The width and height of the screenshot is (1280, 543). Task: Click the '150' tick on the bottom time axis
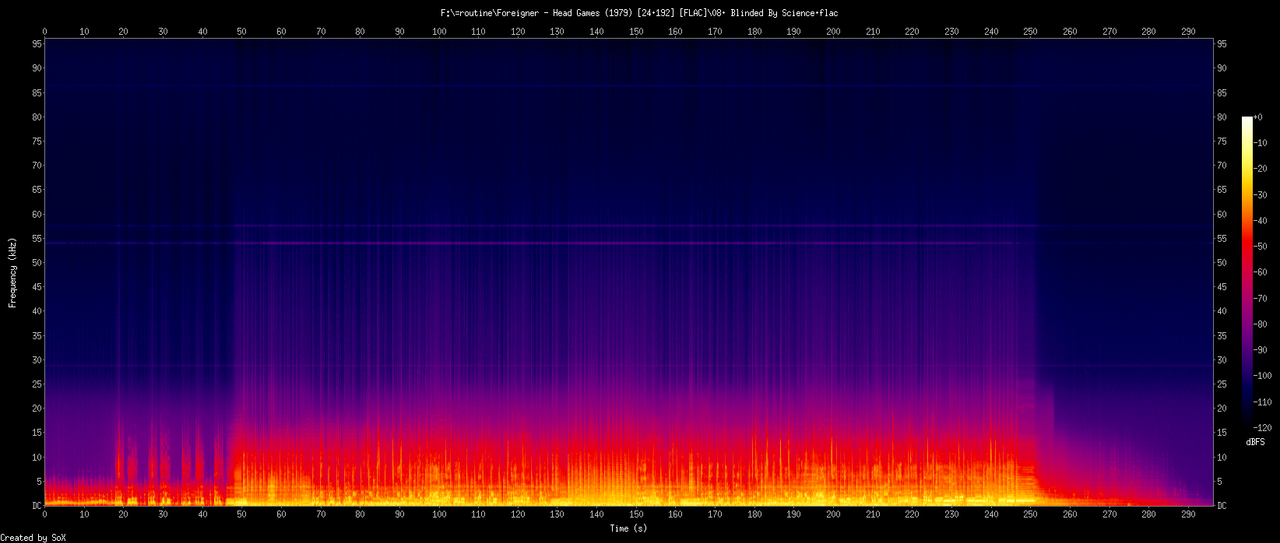[x=636, y=515]
